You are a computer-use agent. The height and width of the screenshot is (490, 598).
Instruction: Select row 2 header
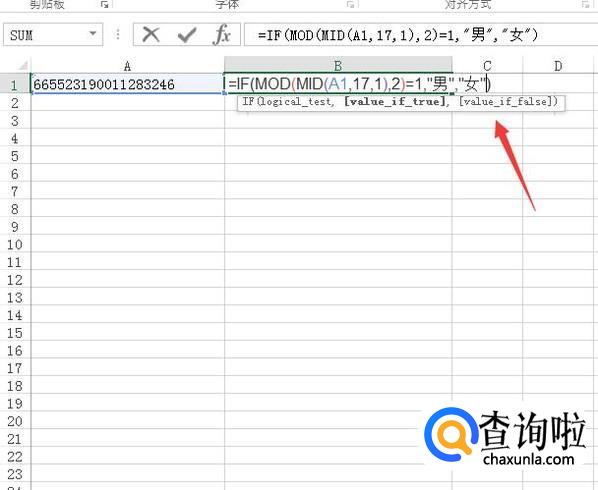point(15,103)
